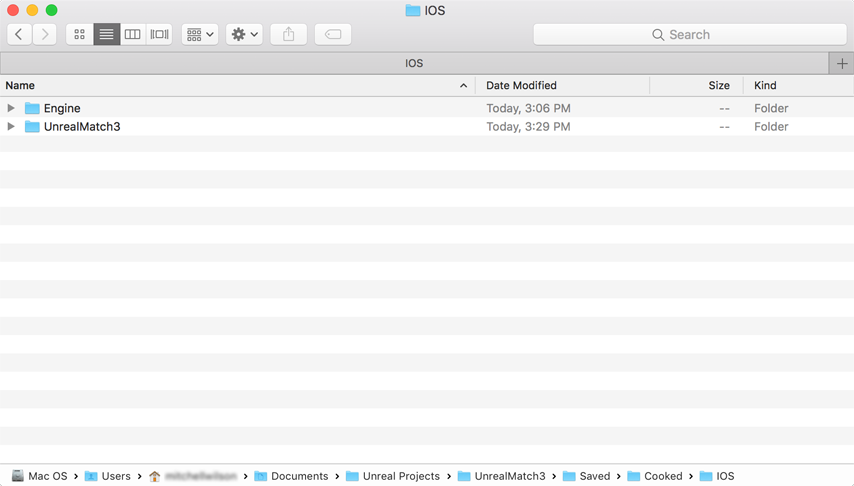Switch to Cover Flow view
The width and height of the screenshot is (854, 486).
click(x=159, y=34)
